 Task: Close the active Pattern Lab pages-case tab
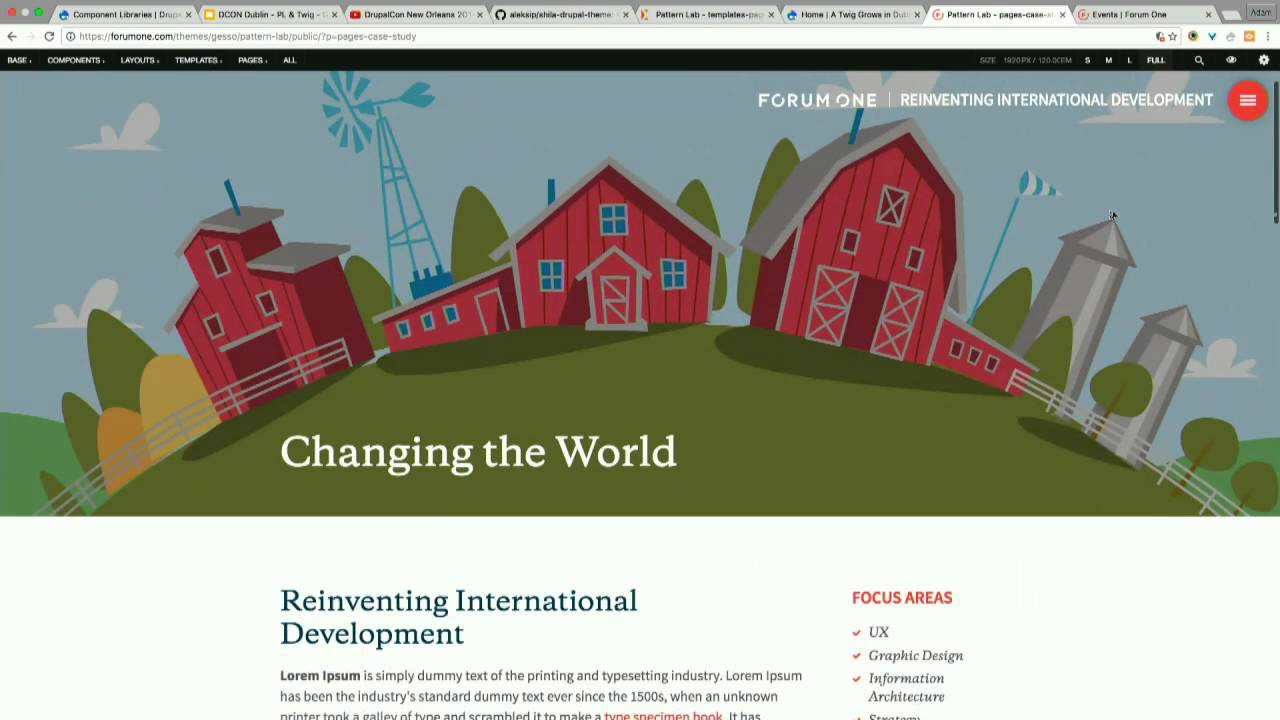coord(1062,15)
